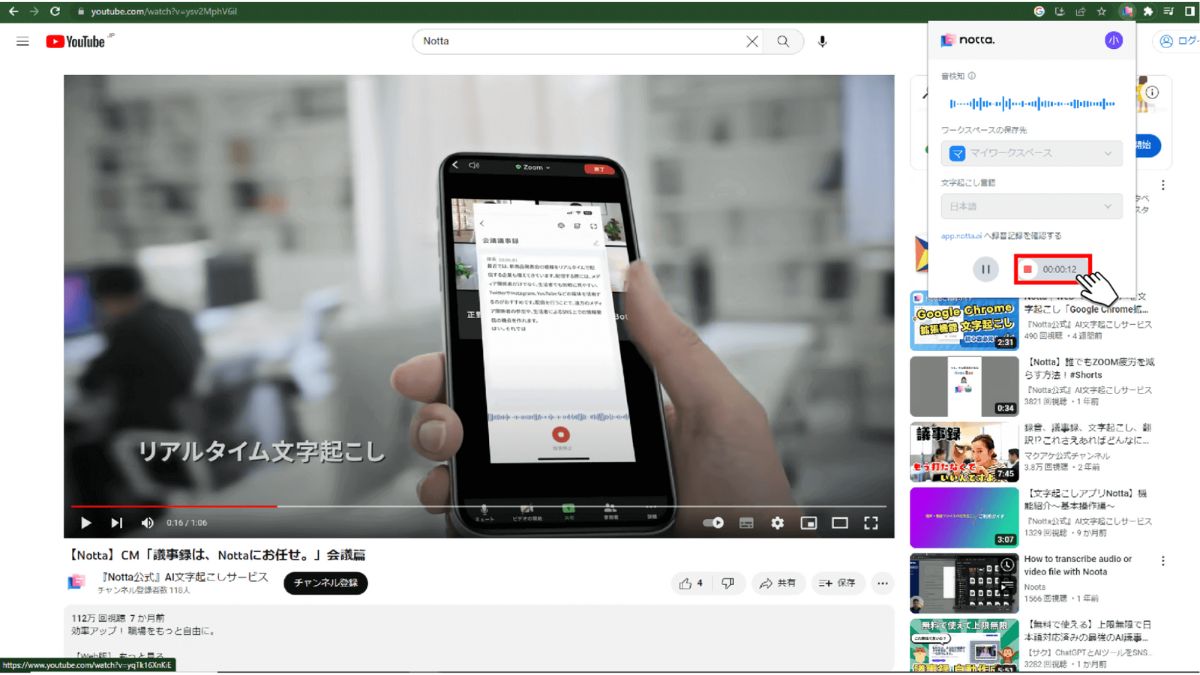
Task: Open workspace dropdown マイワークスペース
Action: tap(1032, 153)
